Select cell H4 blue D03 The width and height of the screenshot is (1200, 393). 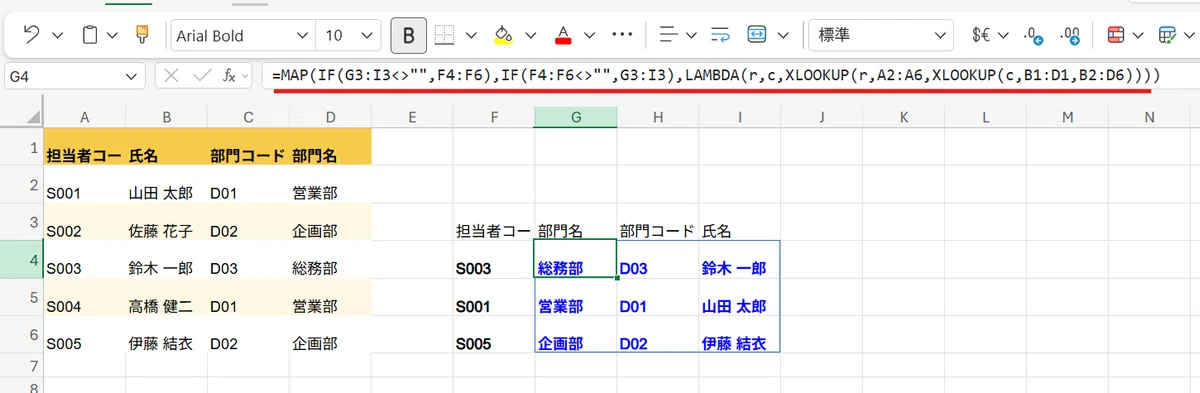point(658,261)
